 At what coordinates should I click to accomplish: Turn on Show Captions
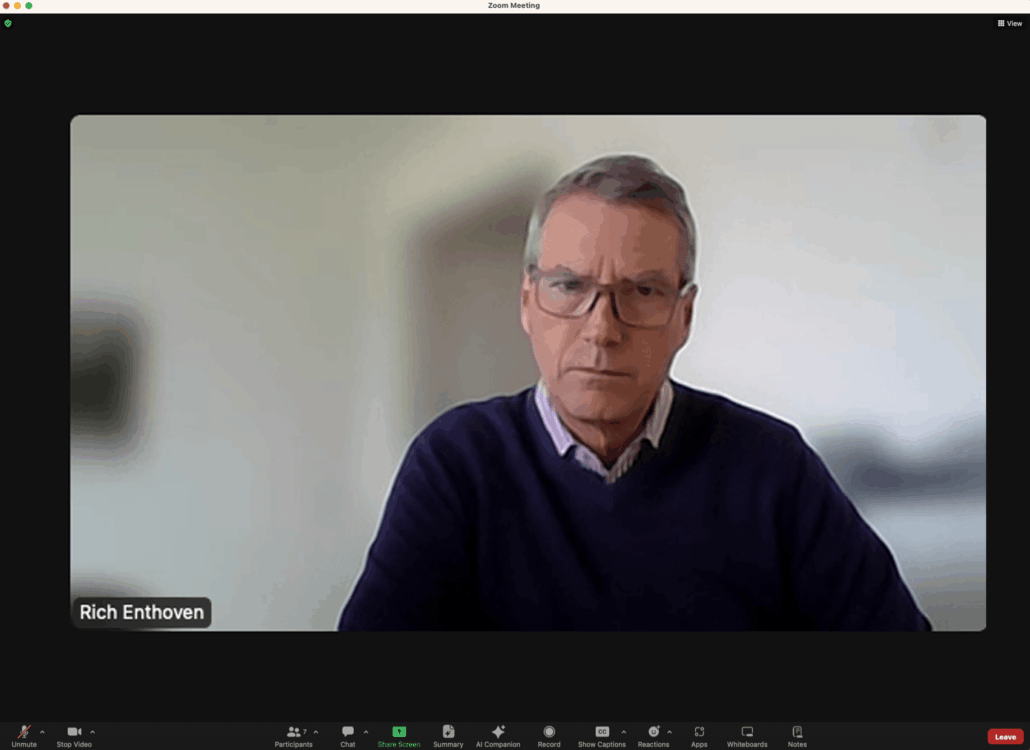[602, 734]
